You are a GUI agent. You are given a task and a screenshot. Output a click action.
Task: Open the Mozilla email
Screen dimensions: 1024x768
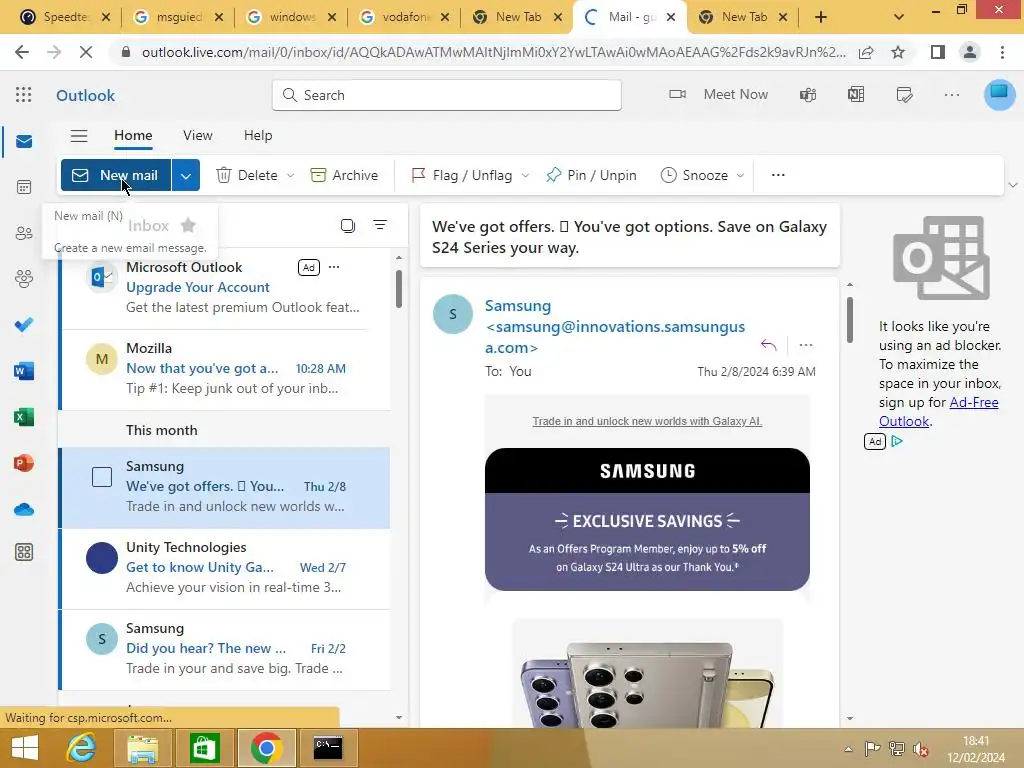tap(225, 369)
